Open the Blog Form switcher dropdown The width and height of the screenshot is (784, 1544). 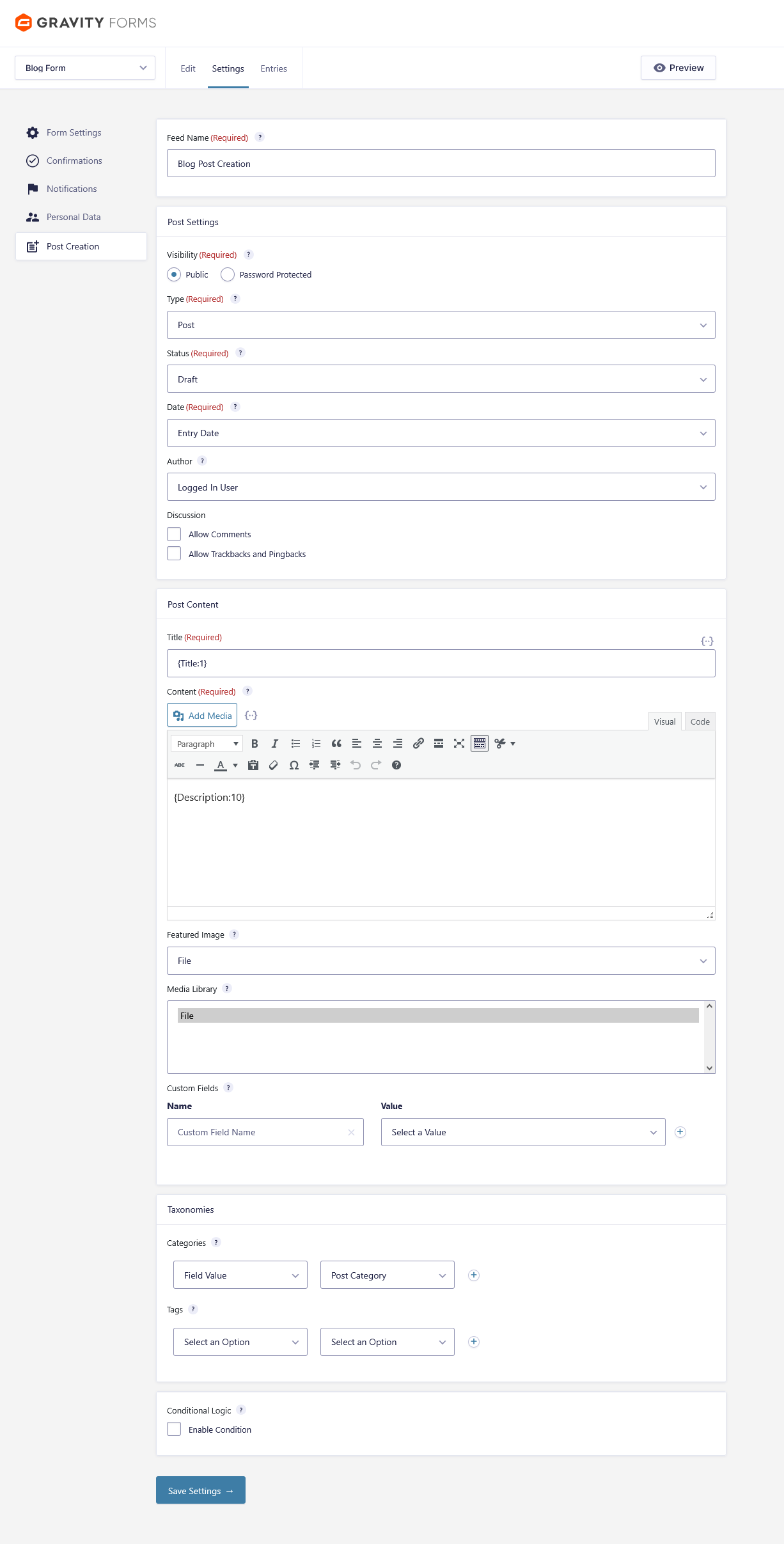85,68
